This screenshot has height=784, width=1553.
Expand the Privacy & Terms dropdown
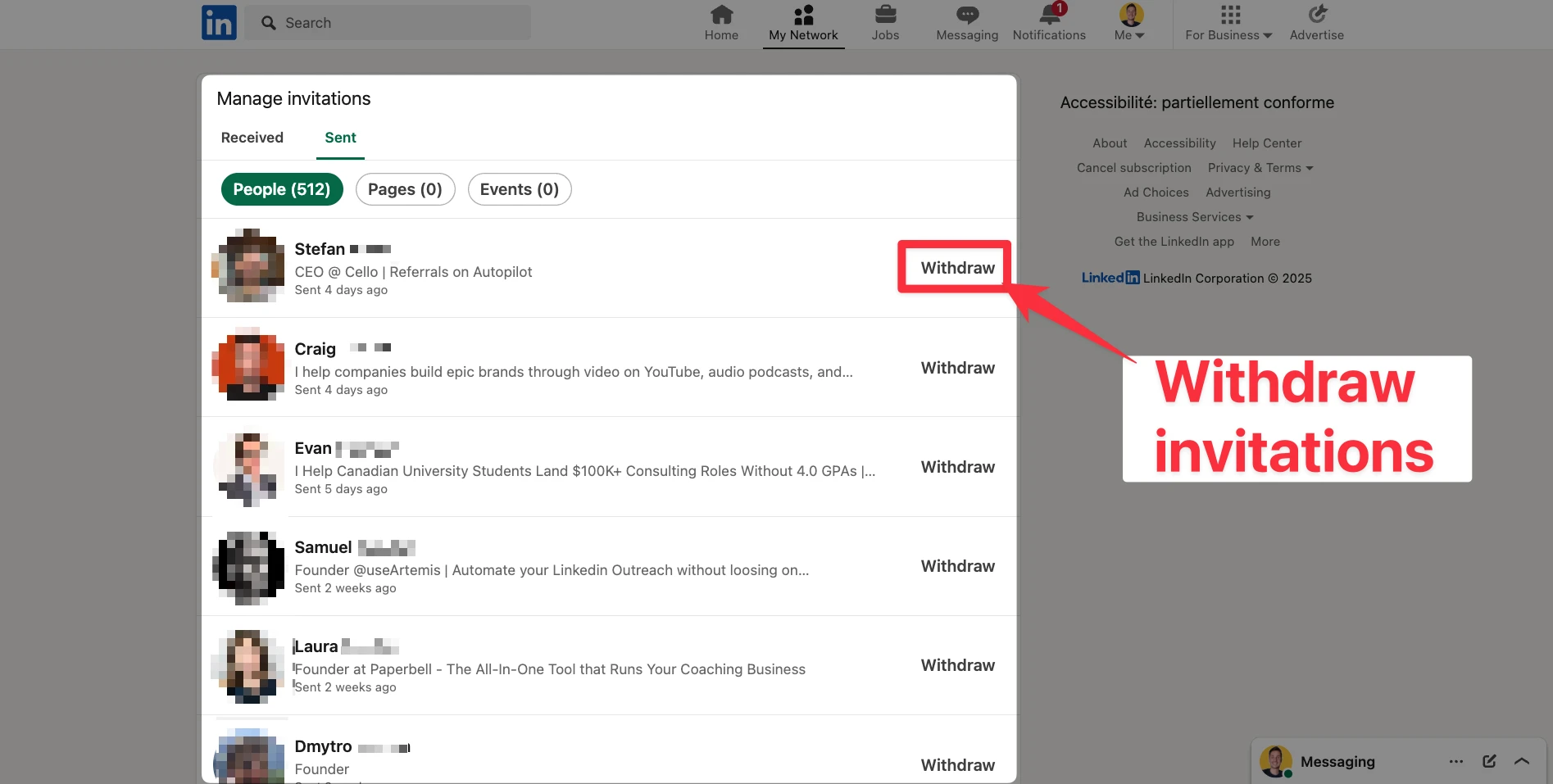(1260, 168)
